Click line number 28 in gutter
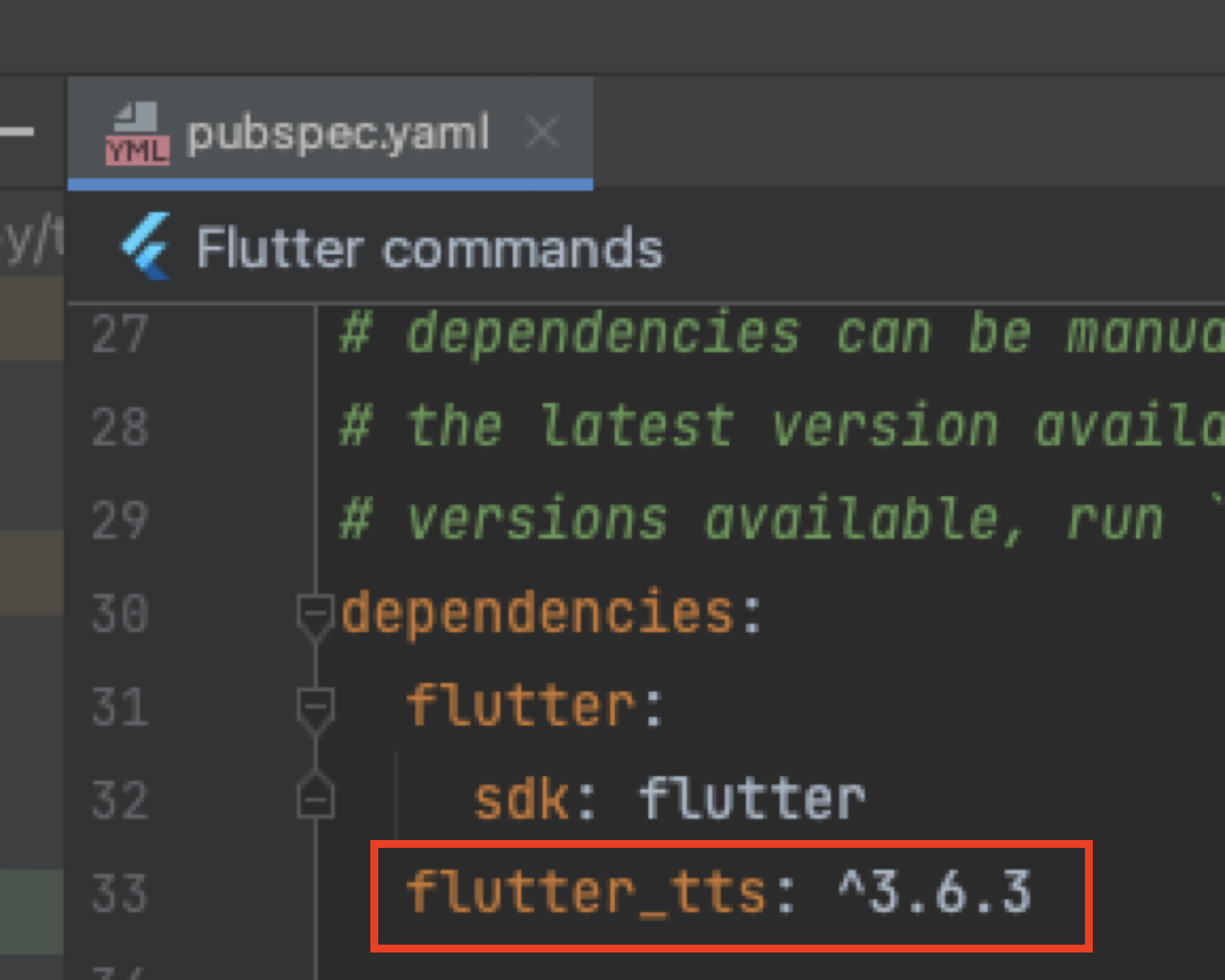Screen dimensions: 1225x980 [x=120, y=427]
